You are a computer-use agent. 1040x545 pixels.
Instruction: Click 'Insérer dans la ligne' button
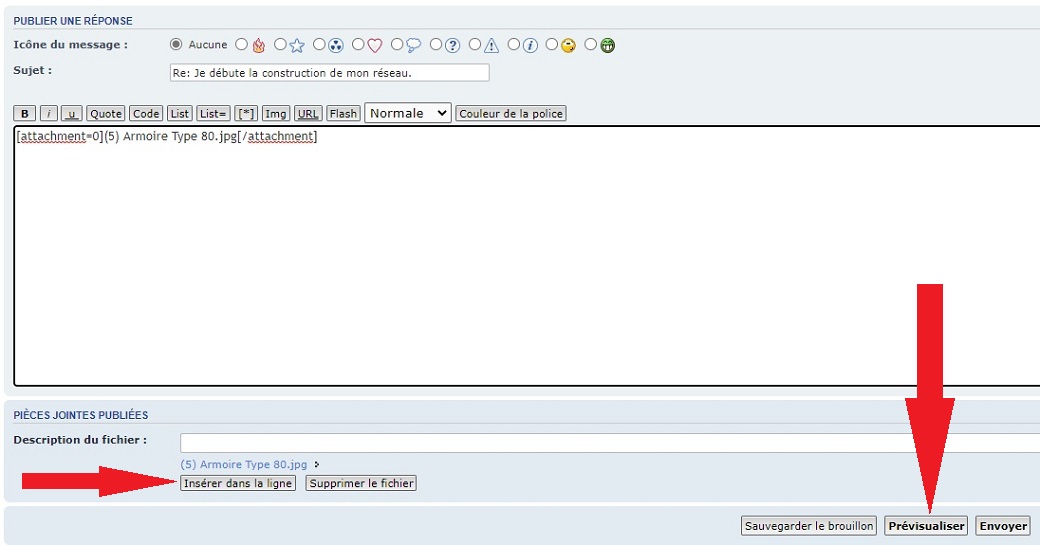[x=238, y=483]
